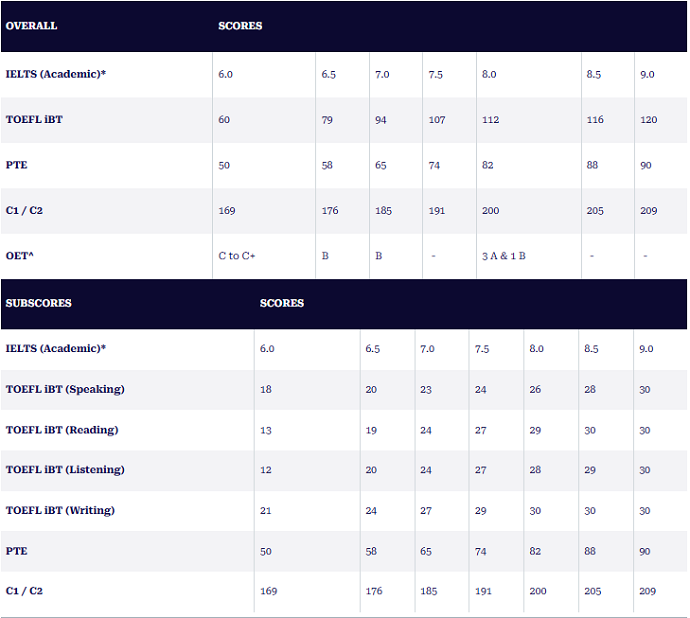Select the TOEFL iBT (Reading) row label

tap(62, 430)
